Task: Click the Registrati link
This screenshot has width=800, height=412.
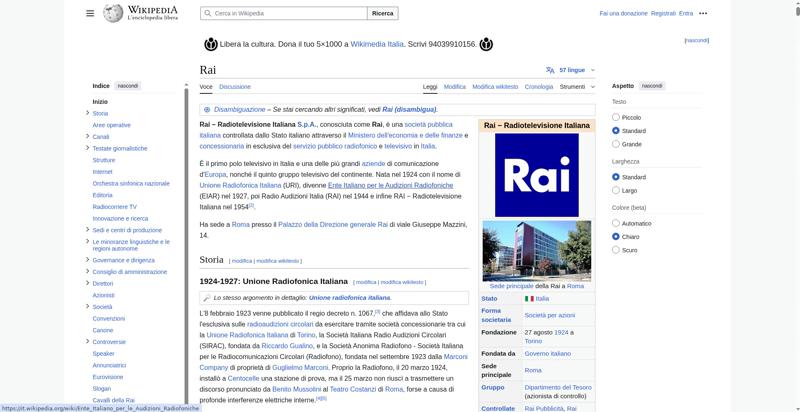Action: 663,13
